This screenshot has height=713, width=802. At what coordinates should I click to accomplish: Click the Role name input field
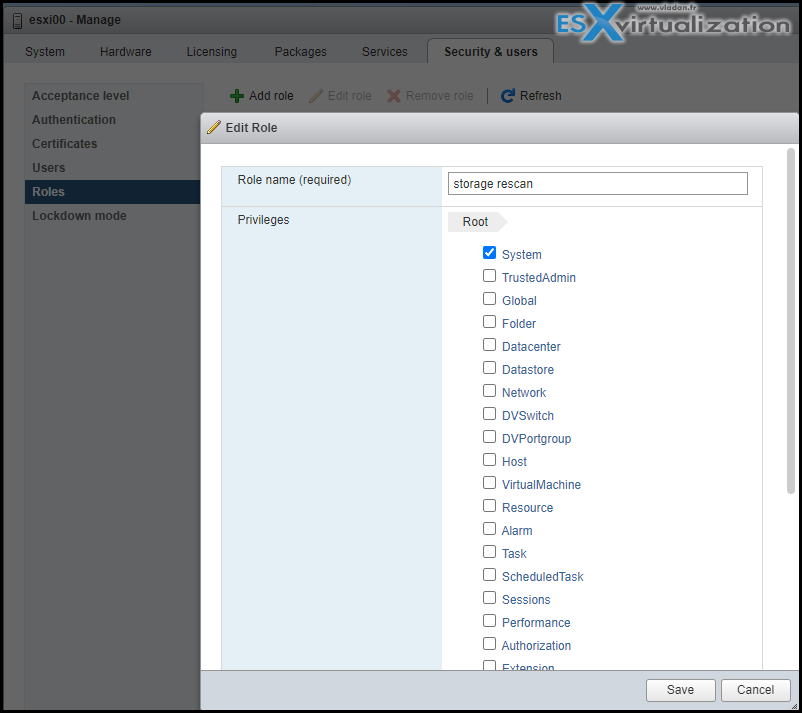(x=597, y=184)
